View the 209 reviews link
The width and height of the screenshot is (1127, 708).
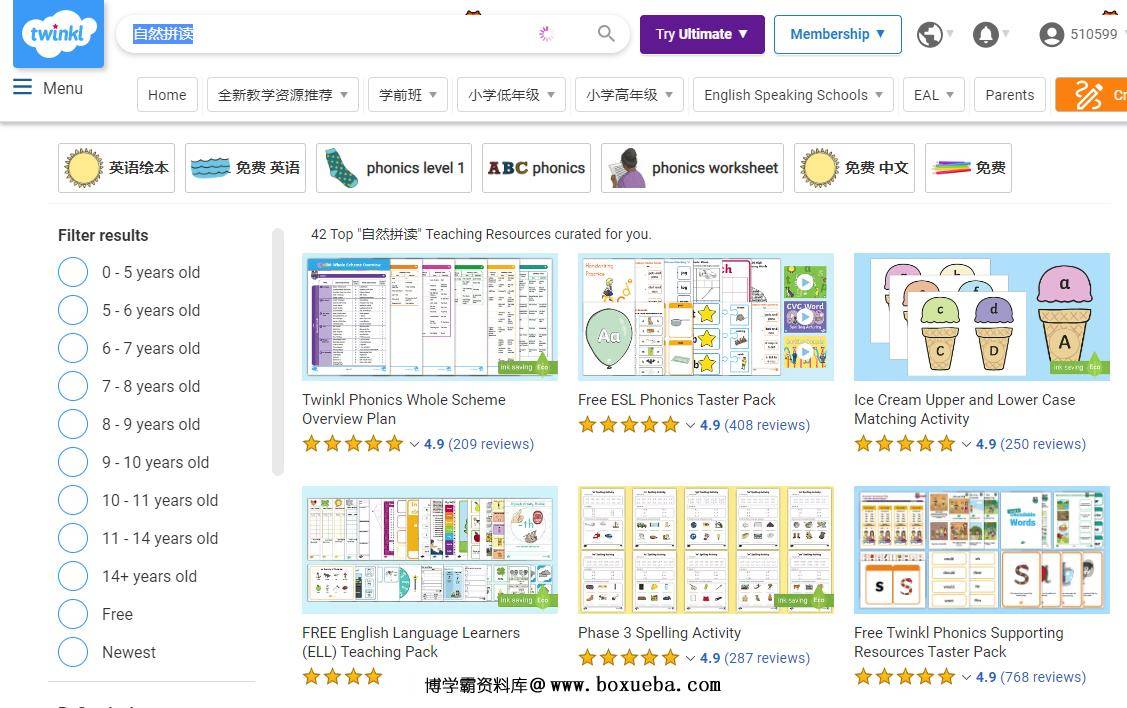click(x=491, y=444)
